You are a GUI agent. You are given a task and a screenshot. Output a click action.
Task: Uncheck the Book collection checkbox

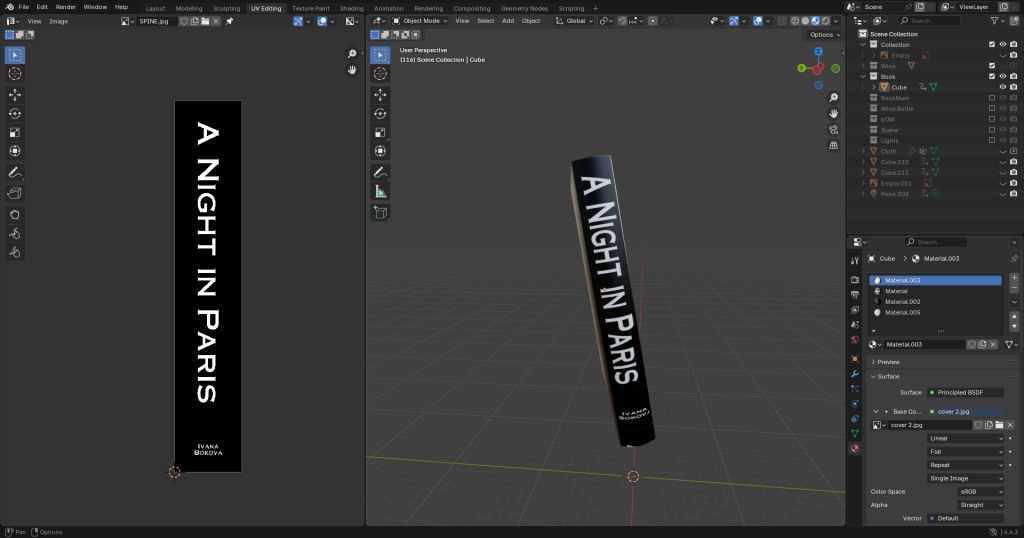pos(991,76)
